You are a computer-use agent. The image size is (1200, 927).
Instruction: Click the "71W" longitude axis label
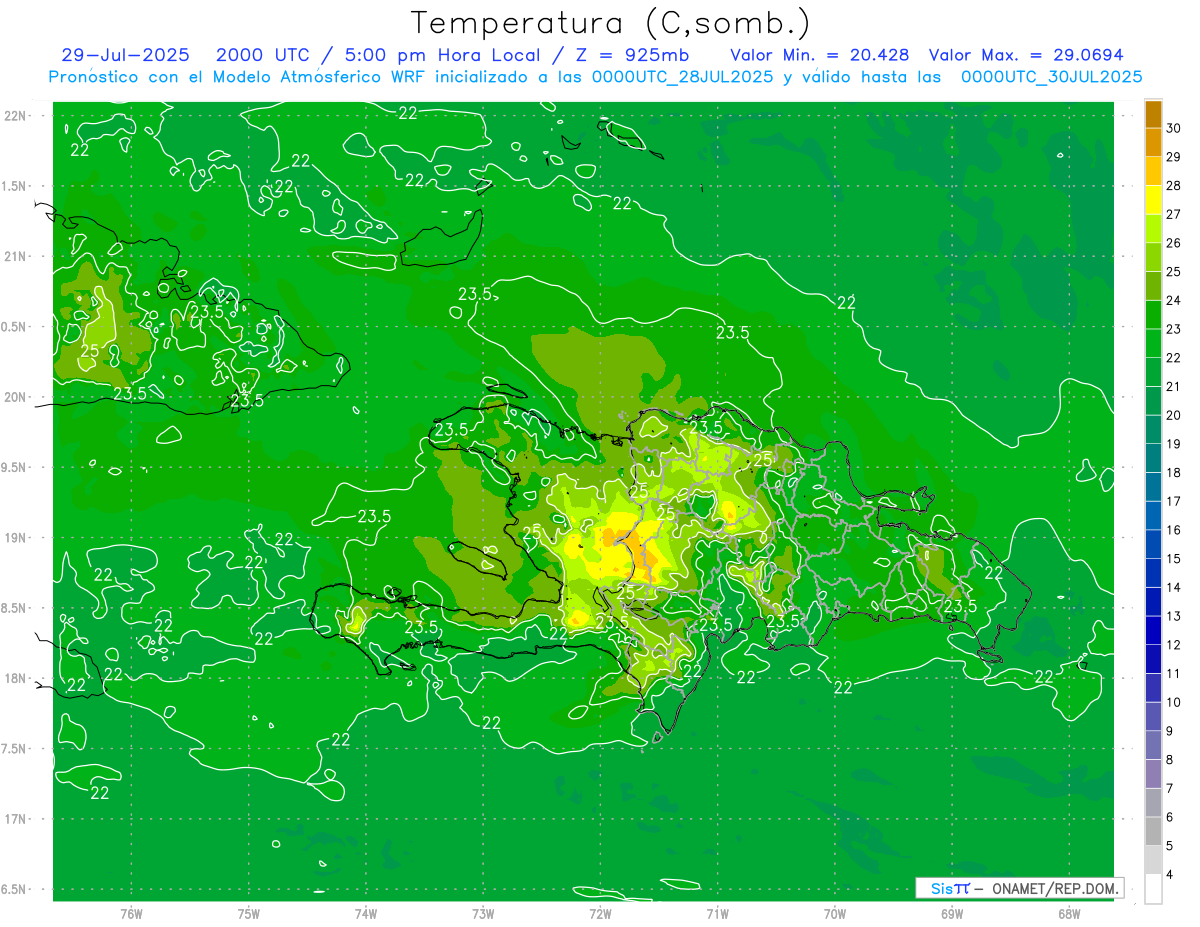(717, 913)
